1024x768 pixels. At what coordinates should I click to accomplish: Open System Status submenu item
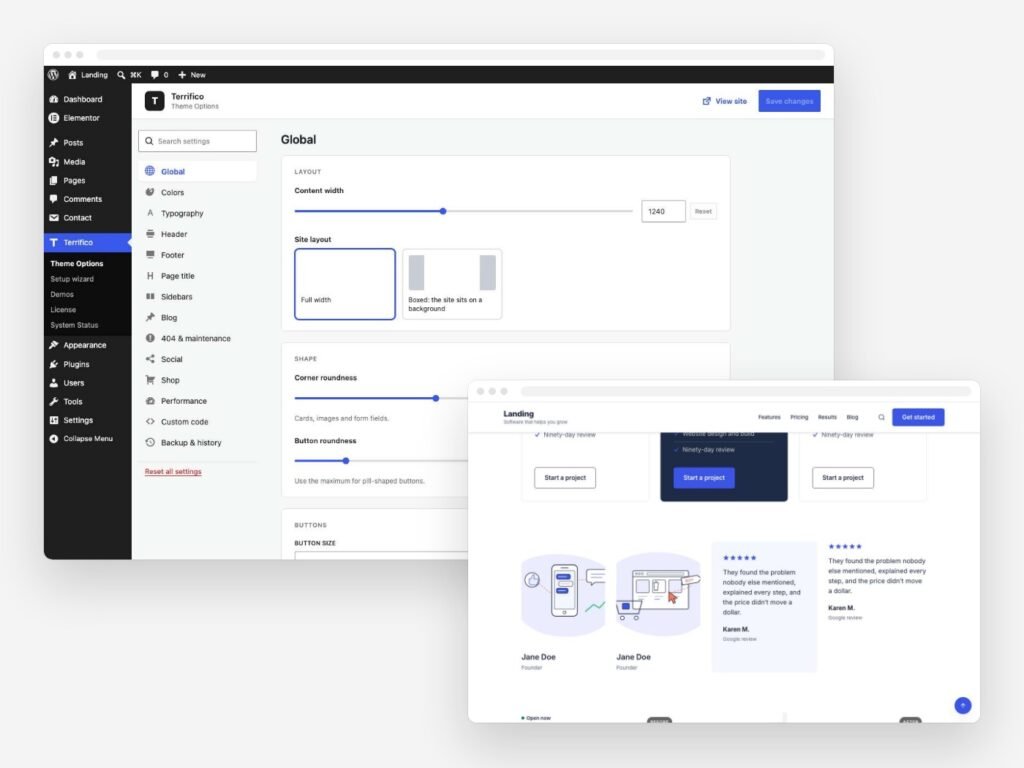(74, 325)
